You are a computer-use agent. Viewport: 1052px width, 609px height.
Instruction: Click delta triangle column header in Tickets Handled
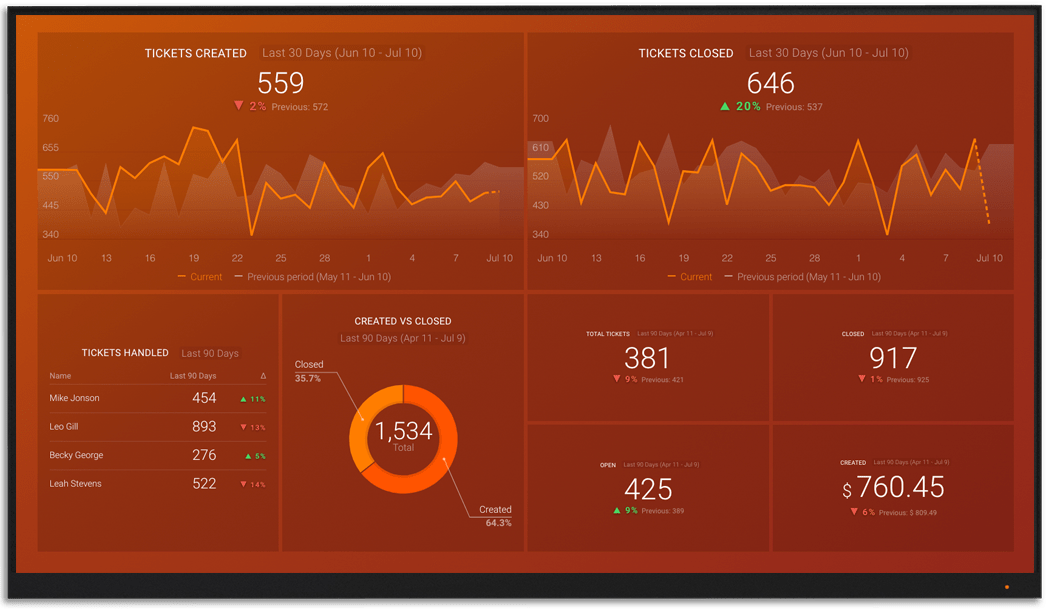tap(263, 376)
